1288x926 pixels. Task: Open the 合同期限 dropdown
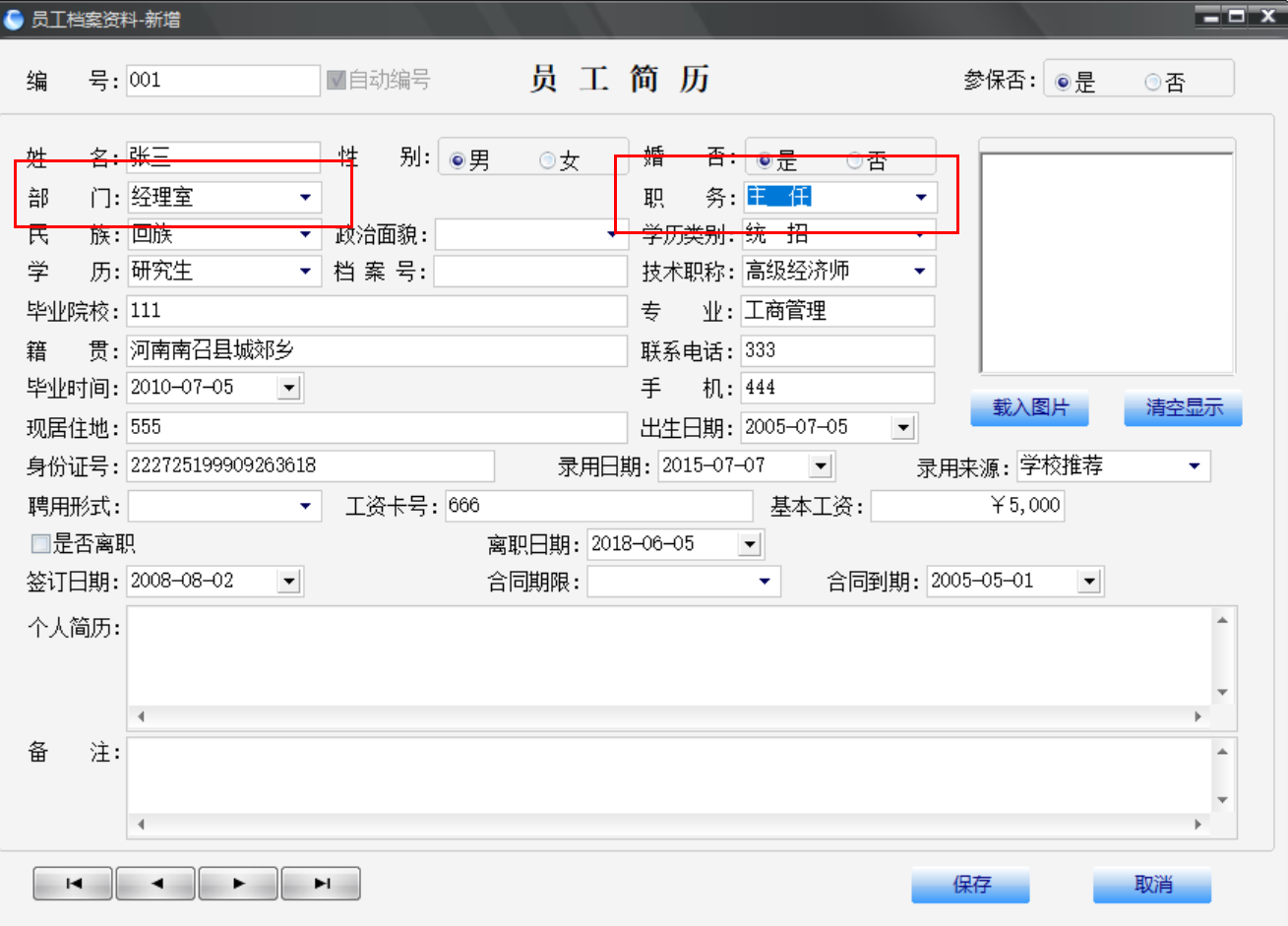[x=765, y=582]
